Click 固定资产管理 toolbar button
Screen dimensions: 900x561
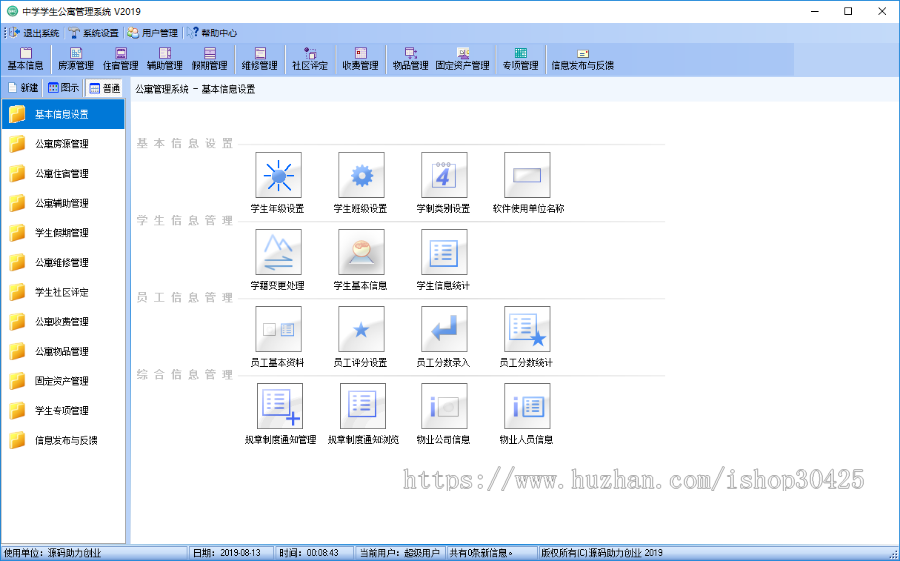[x=463, y=59]
